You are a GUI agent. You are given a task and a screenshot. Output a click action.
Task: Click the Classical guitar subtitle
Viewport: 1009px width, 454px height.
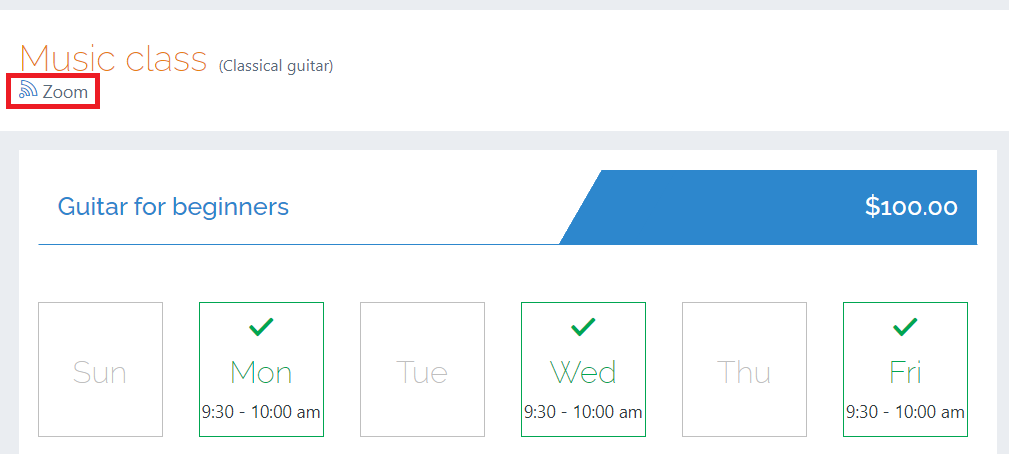tap(276, 66)
